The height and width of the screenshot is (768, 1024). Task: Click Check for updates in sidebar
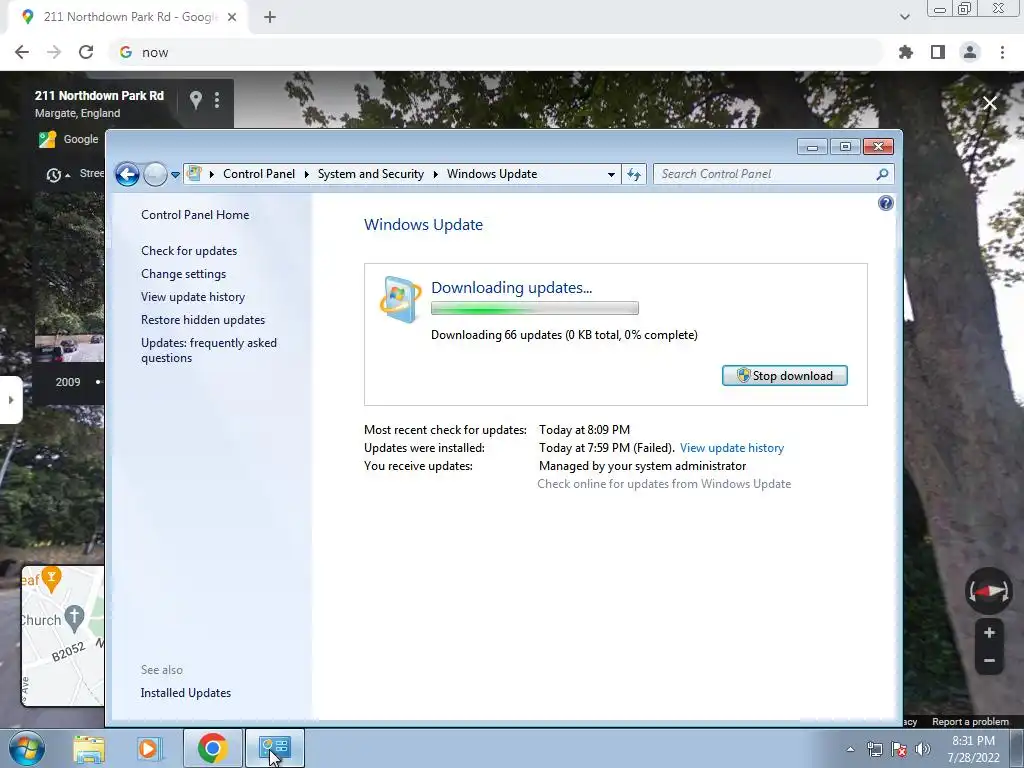(x=189, y=251)
